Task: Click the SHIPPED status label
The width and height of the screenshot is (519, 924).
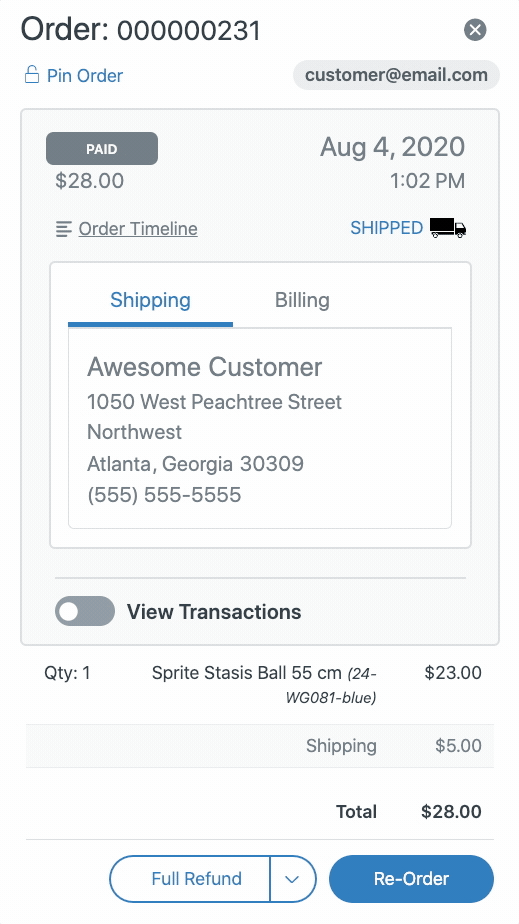Action: (x=386, y=228)
